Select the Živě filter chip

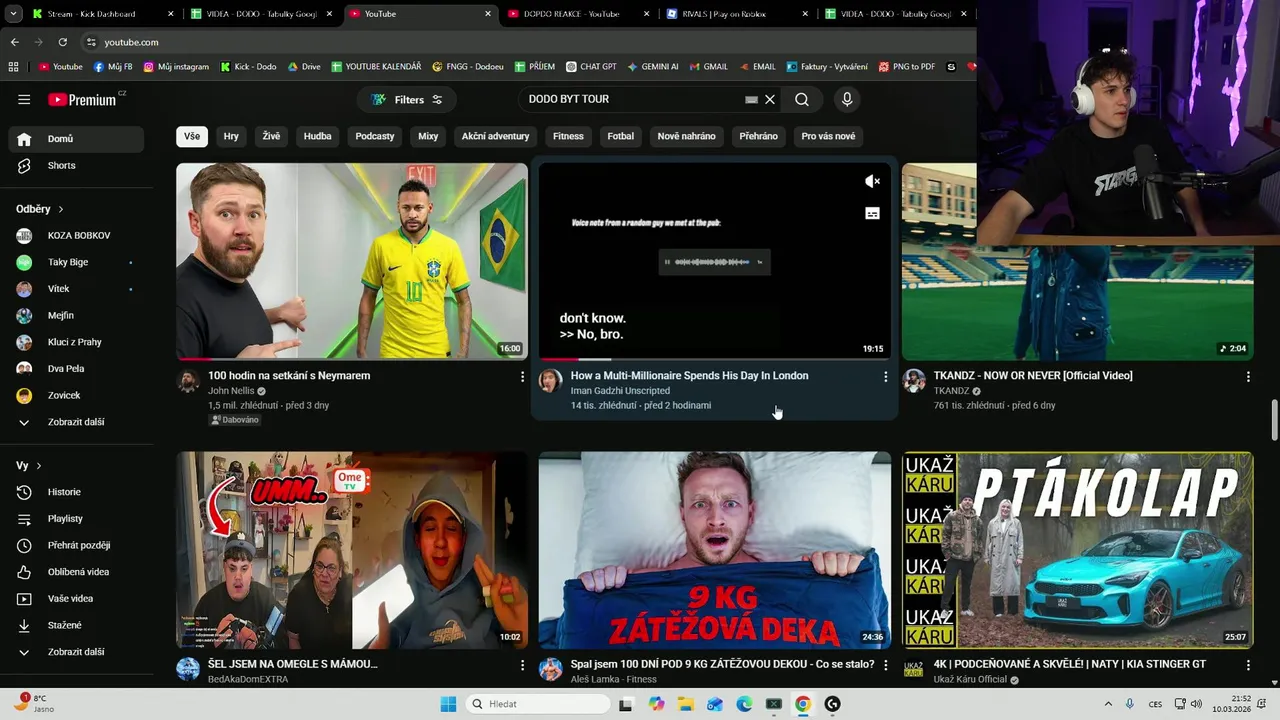point(271,136)
